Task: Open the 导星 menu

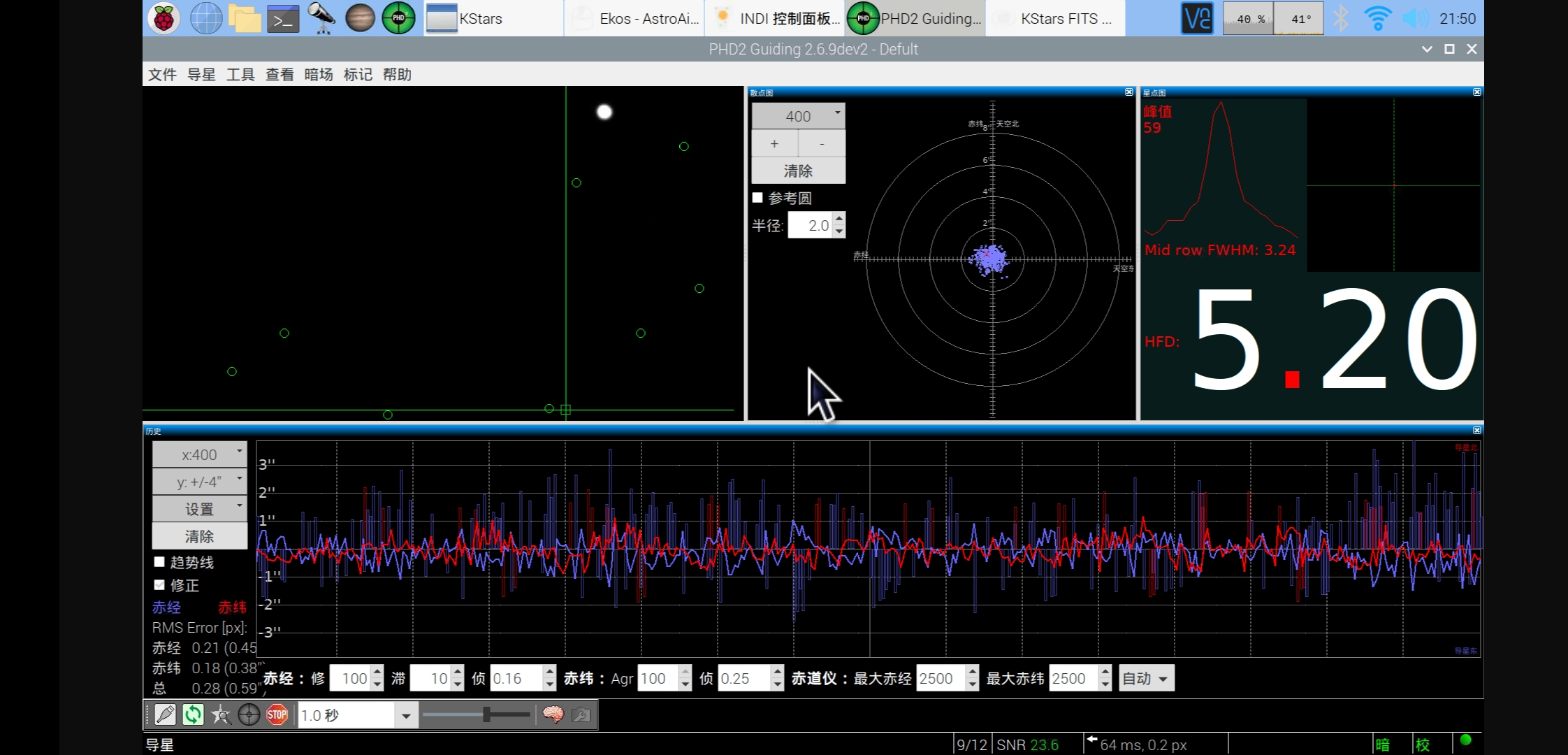Action: [201, 74]
